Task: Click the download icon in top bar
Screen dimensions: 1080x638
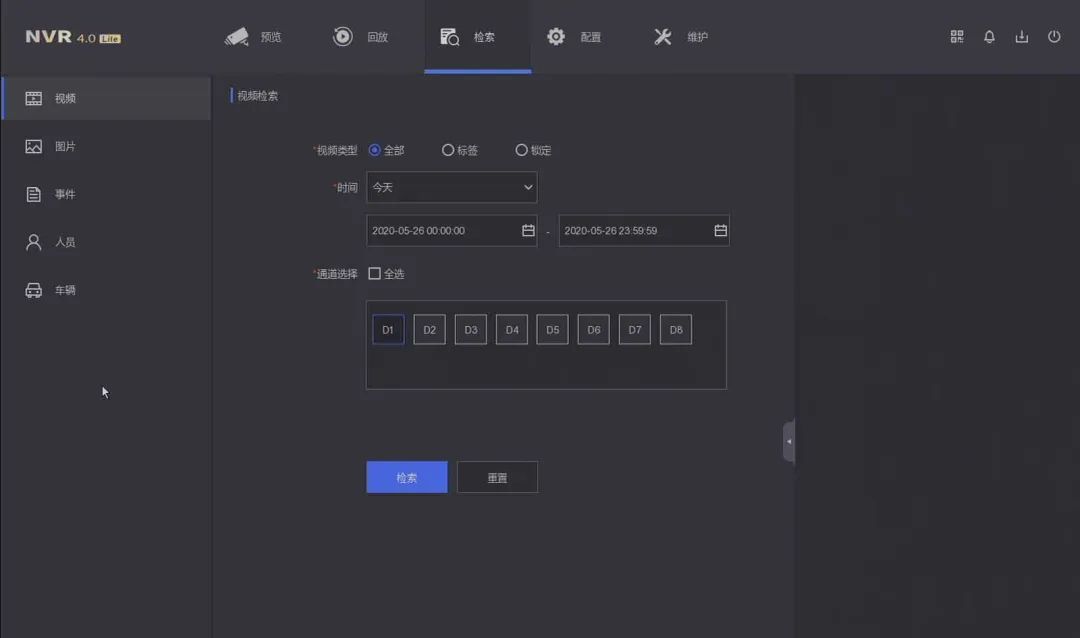Action: [1021, 37]
